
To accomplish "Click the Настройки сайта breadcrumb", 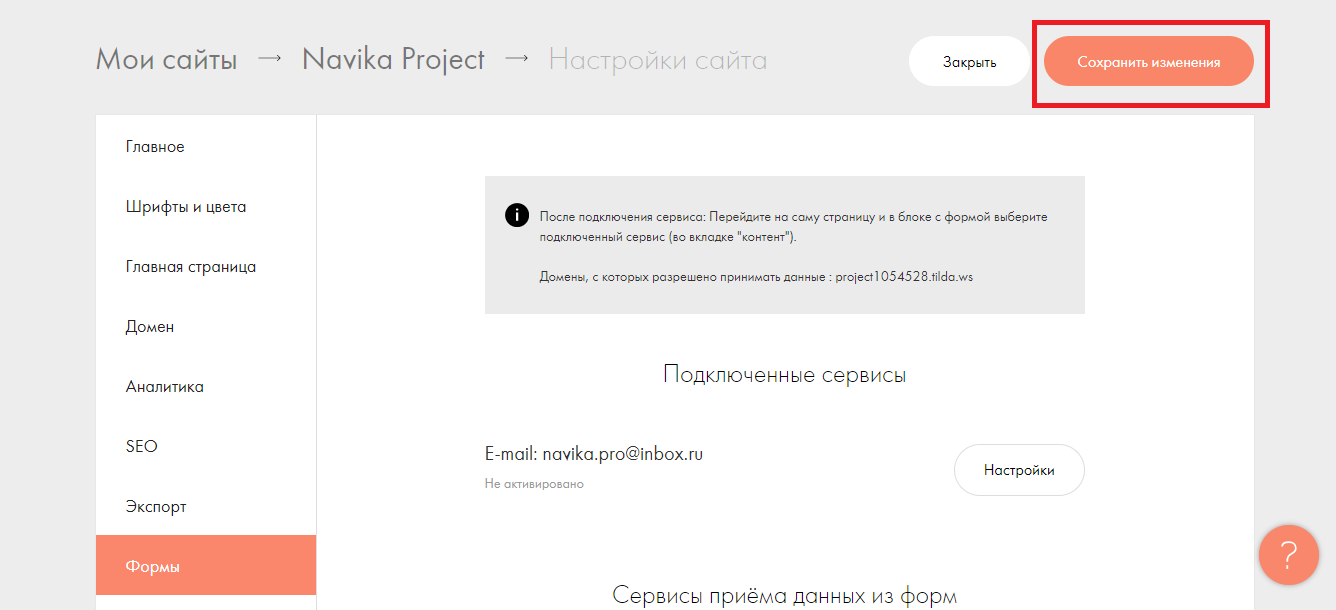I will click(657, 60).
